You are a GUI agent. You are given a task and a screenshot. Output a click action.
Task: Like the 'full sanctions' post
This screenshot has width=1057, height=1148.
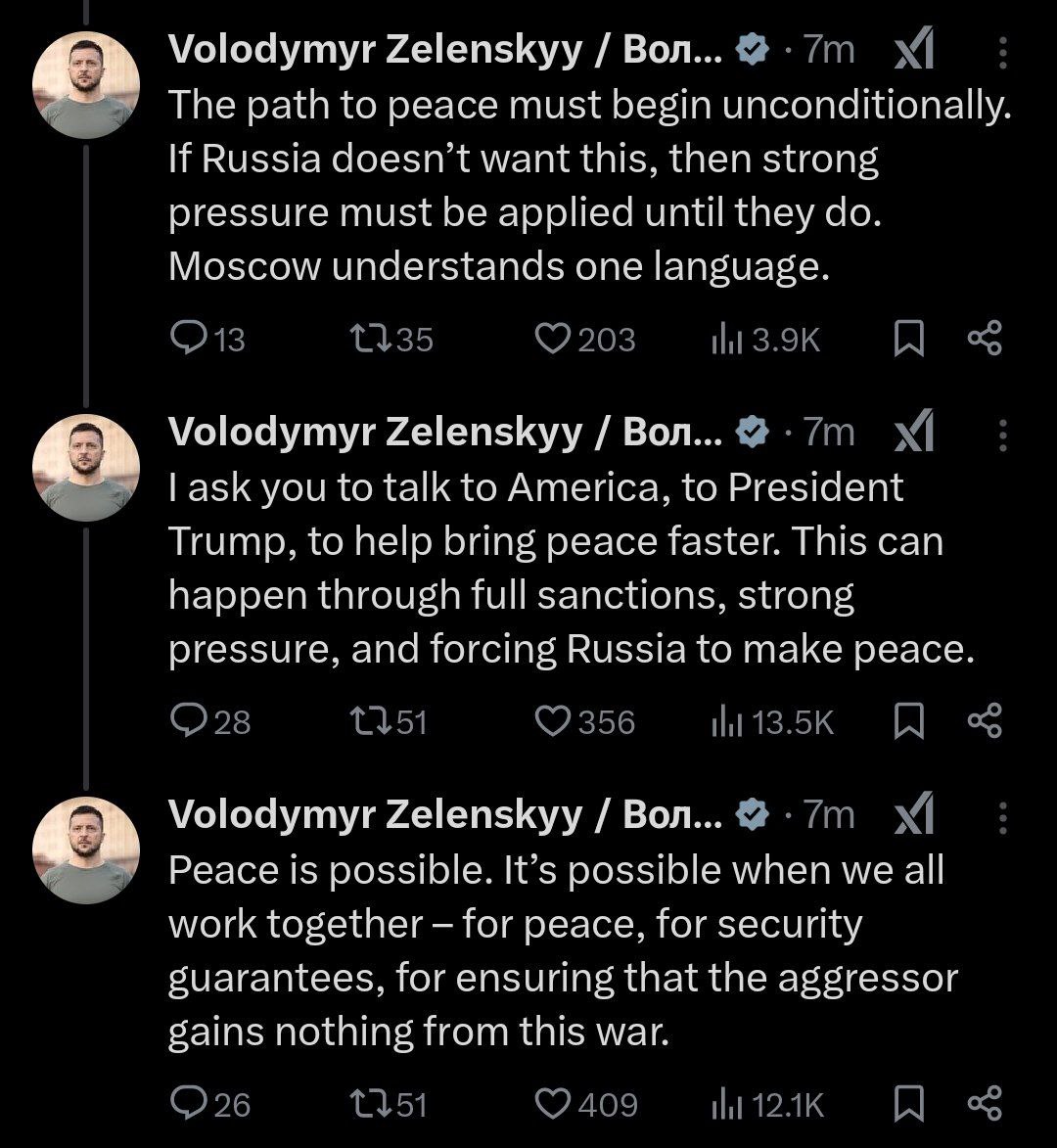point(554,721)
